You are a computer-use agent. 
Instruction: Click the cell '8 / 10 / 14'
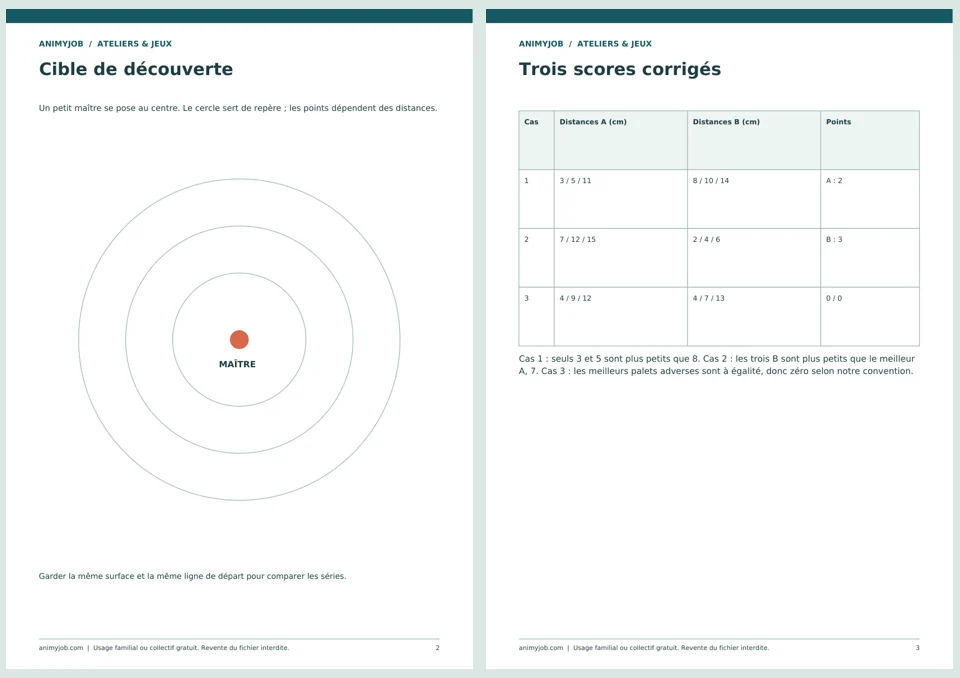coord(754,199)
